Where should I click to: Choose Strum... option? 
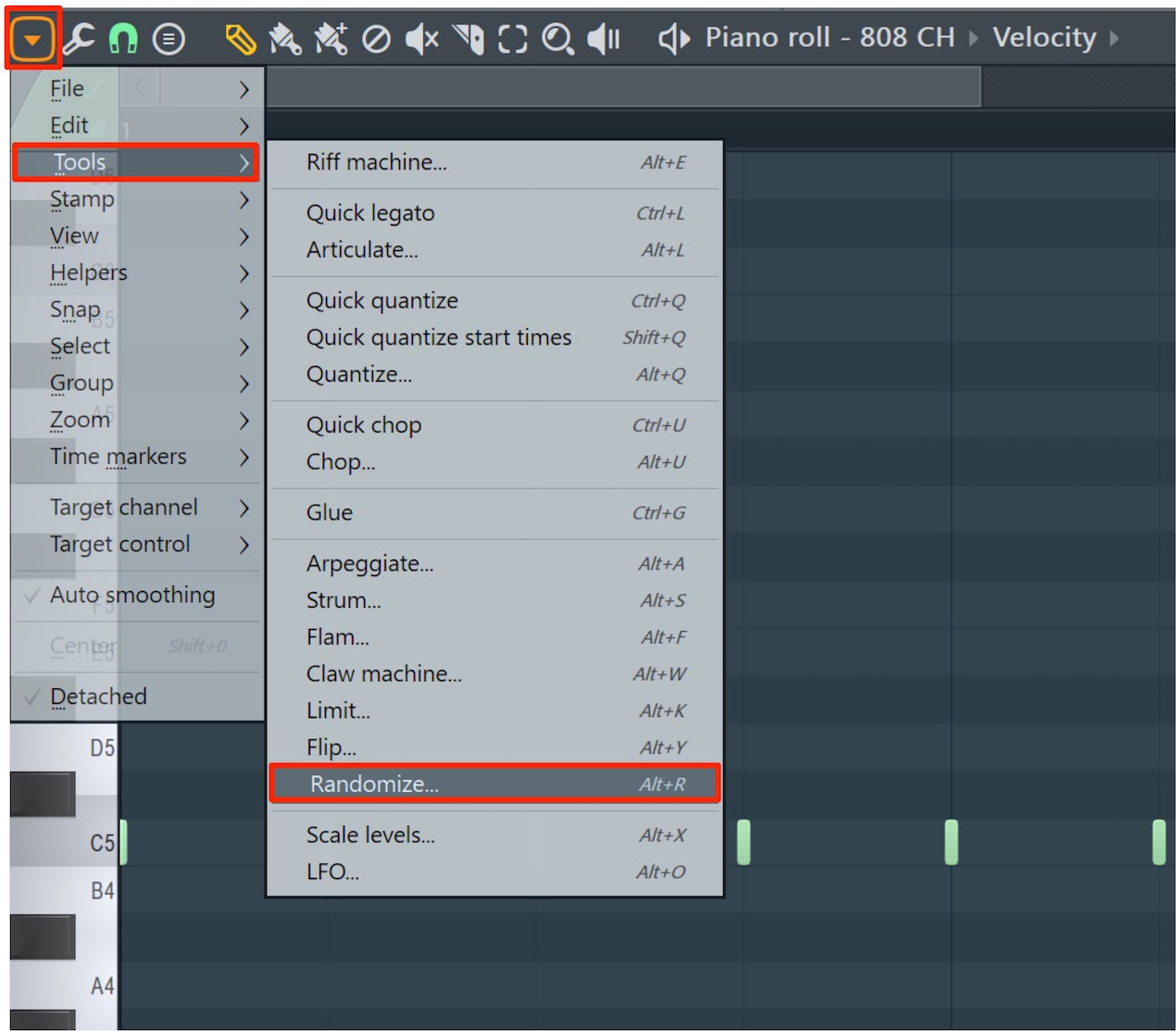pyautogui.click(x=495, y=601)
